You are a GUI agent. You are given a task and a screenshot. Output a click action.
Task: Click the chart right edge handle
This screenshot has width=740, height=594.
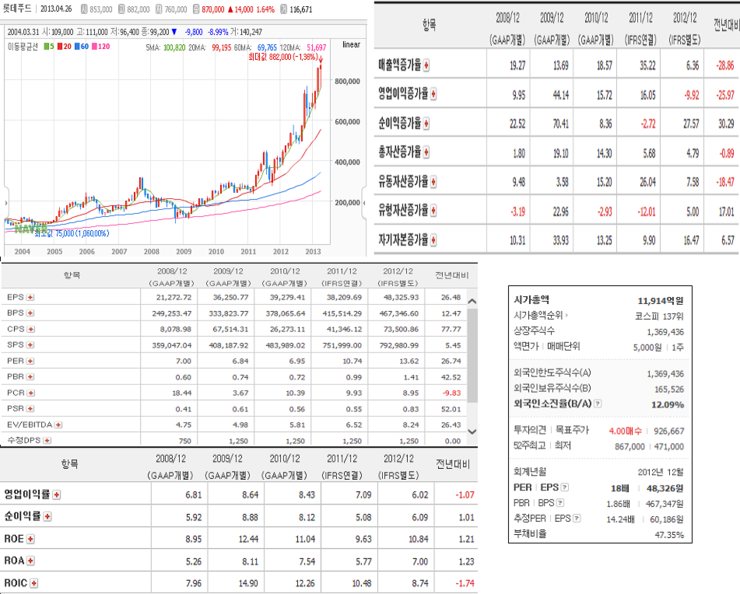tap(364, 203)
